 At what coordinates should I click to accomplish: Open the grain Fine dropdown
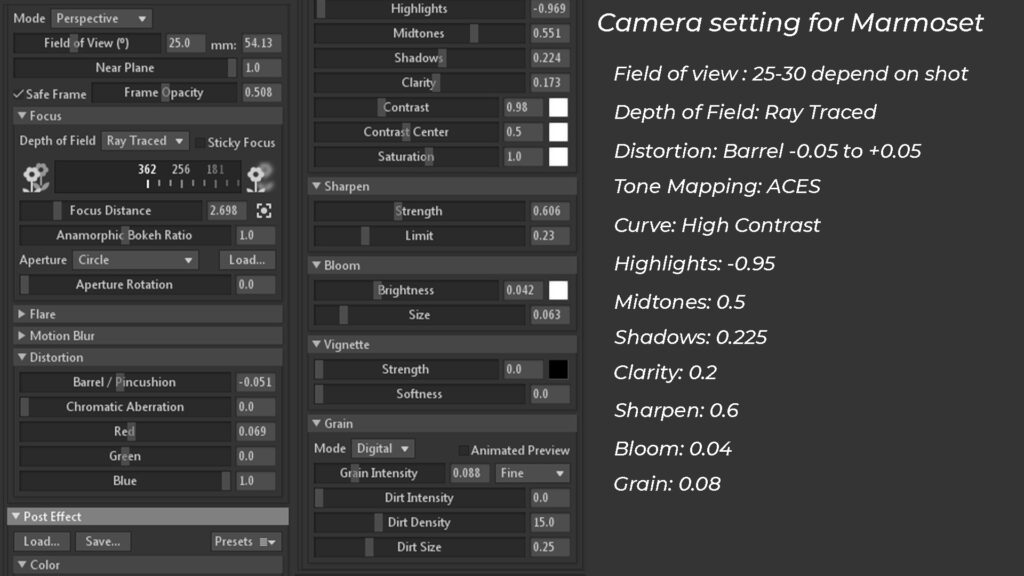click(x=532, y=473)
